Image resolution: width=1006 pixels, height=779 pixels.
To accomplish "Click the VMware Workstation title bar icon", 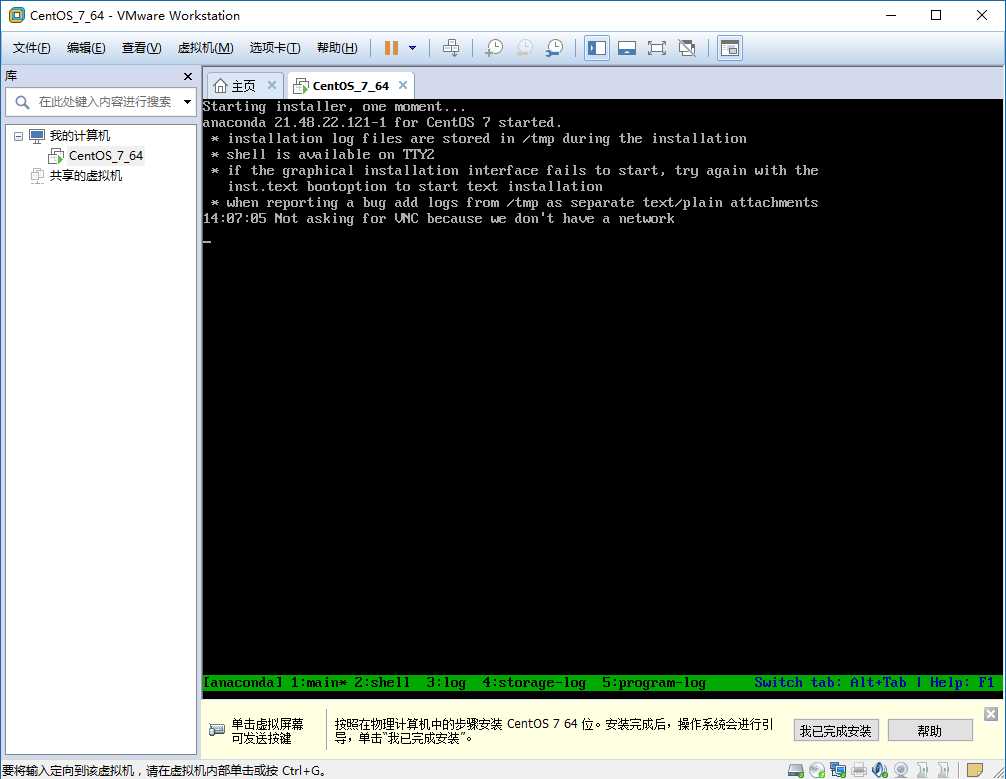I will point(15,15).
